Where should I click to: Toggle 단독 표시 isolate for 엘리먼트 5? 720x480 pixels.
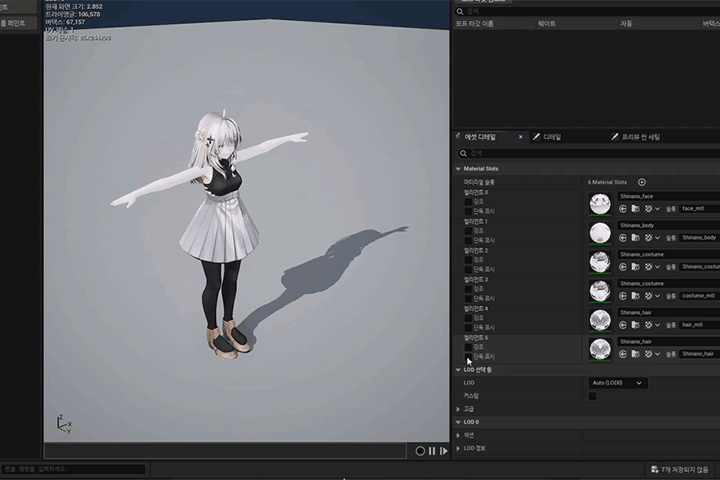pyautogui.click(x=468, y=357)
